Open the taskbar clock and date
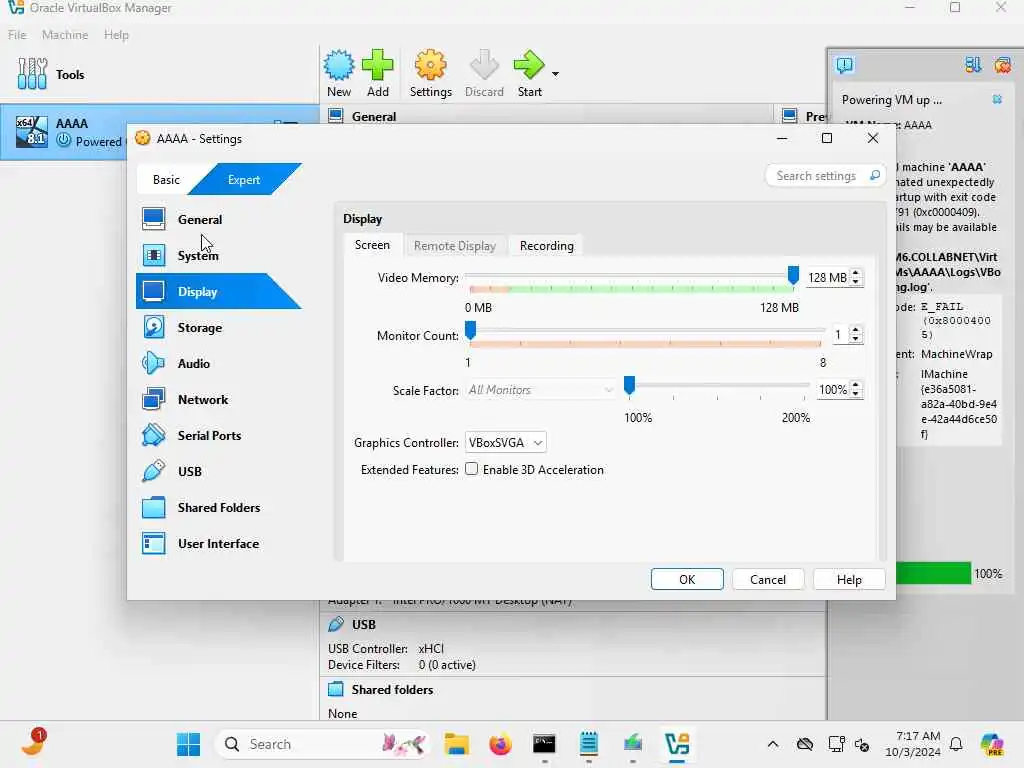Image resolution: width=1024 pixels, height=768 pixels. (x=913, y=744)
